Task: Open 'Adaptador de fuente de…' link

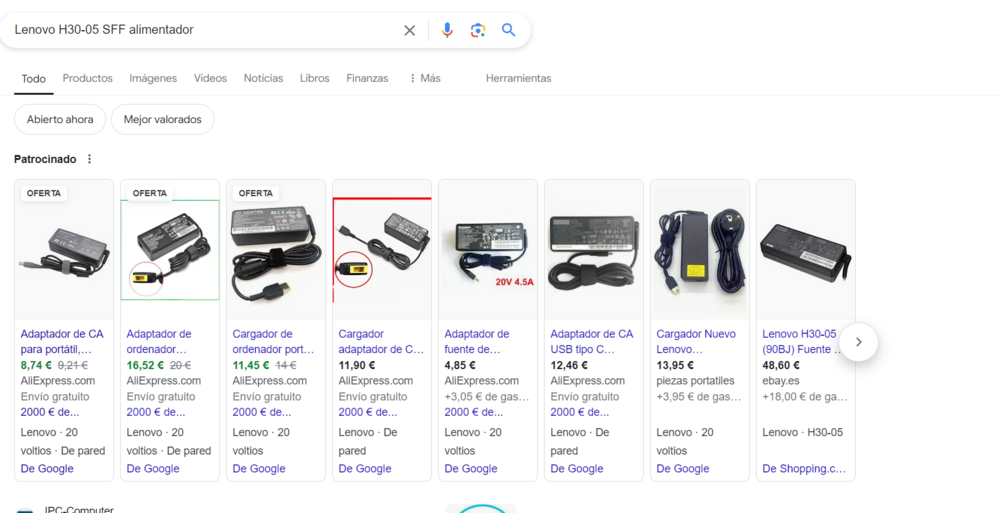Action: 476,341
